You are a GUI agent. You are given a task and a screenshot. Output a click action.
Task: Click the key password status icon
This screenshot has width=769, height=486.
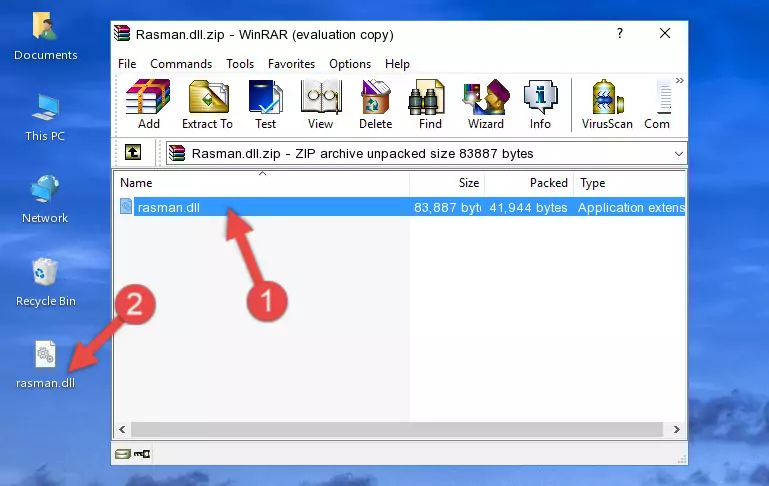point(142,454)
